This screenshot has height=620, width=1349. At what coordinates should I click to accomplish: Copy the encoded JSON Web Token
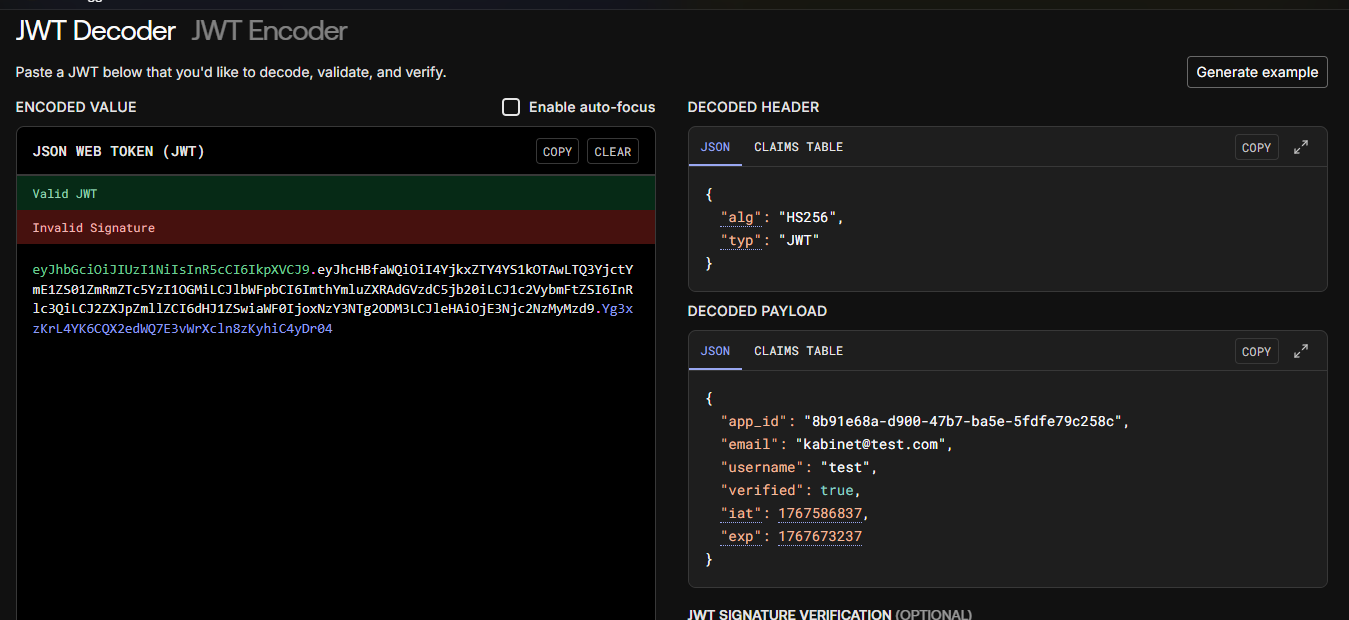(x=557, y=152)
